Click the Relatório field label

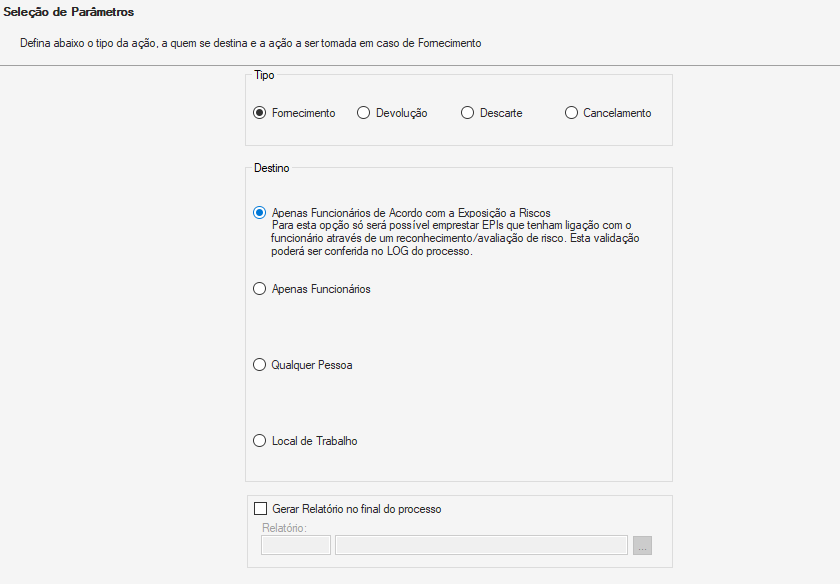(x=284, y=527)
